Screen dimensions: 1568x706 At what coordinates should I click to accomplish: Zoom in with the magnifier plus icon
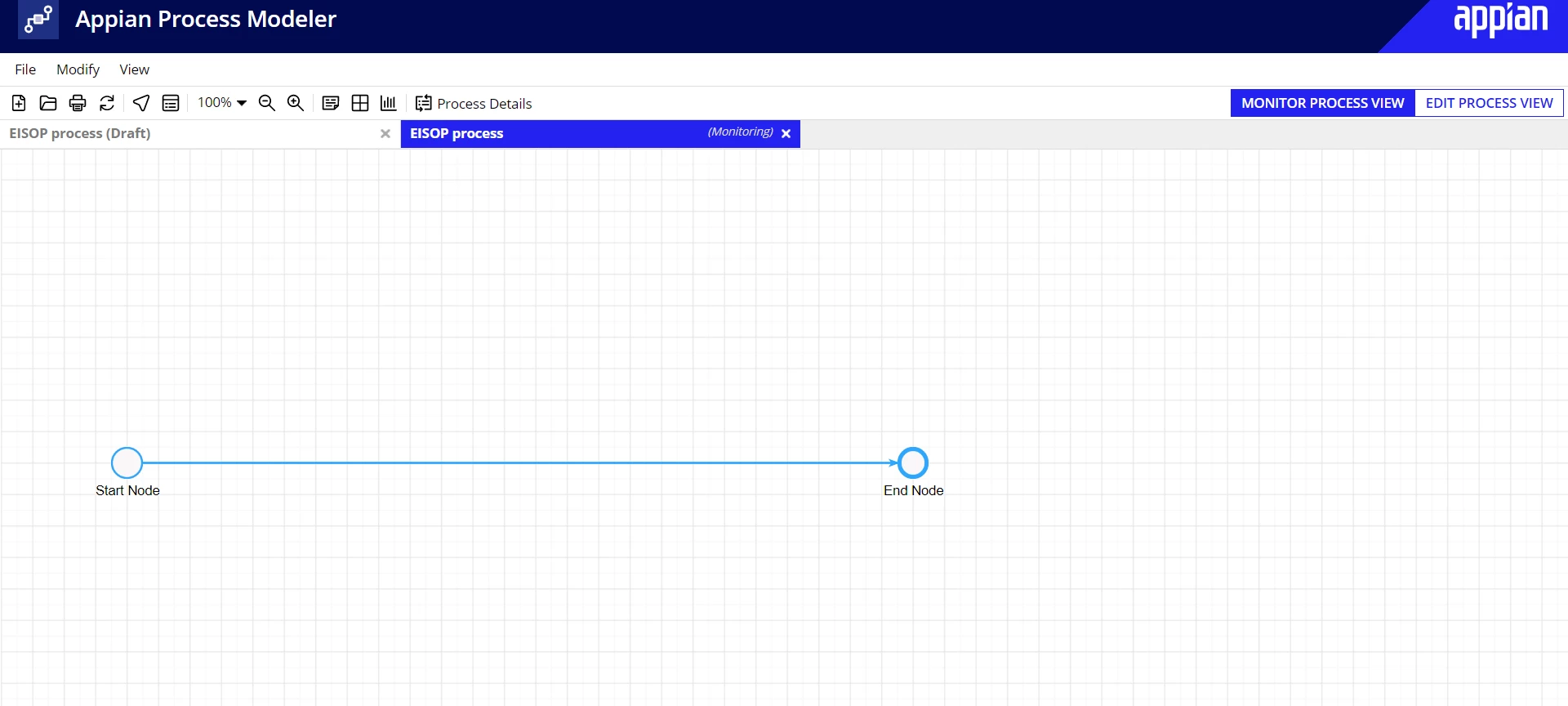296,103
